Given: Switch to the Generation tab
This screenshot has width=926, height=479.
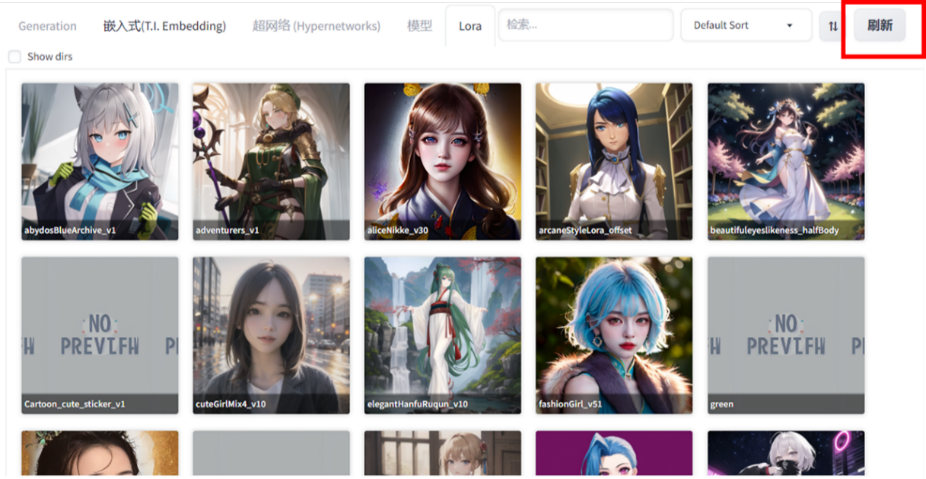Looking at the screenshot, I should [47, 26].
